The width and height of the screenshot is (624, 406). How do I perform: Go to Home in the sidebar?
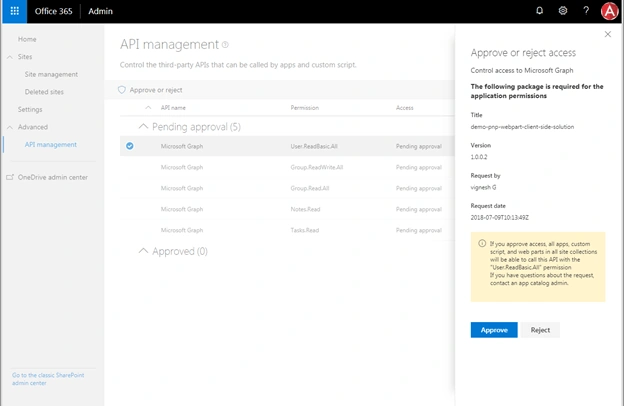(x=27, y=39)
